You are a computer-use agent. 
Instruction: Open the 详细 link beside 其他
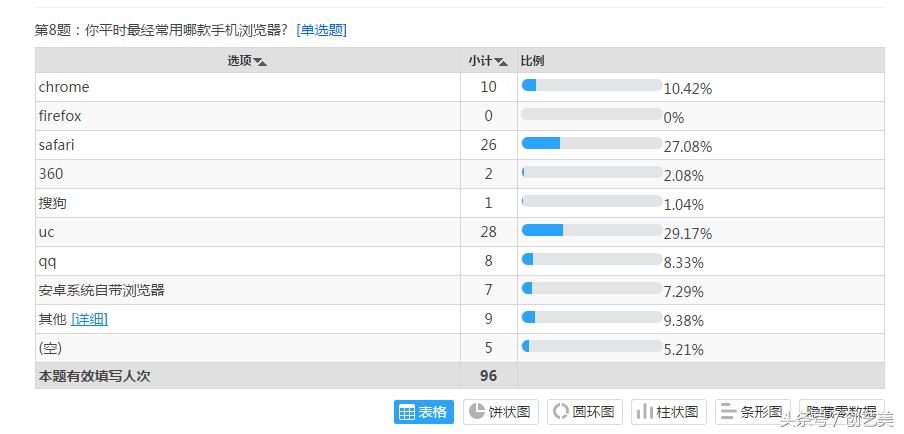(x=89, y=319)
